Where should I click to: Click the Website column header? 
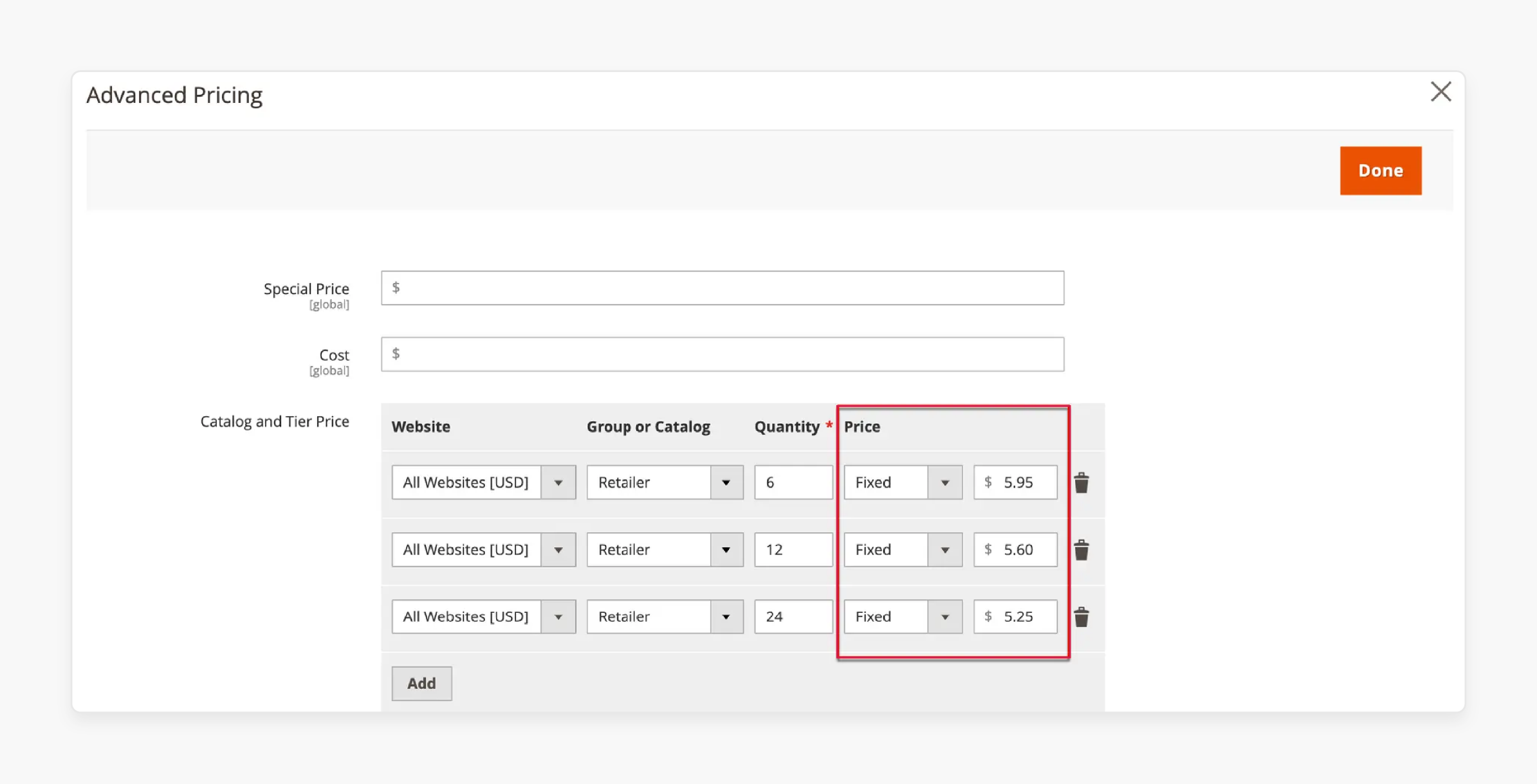421,426
